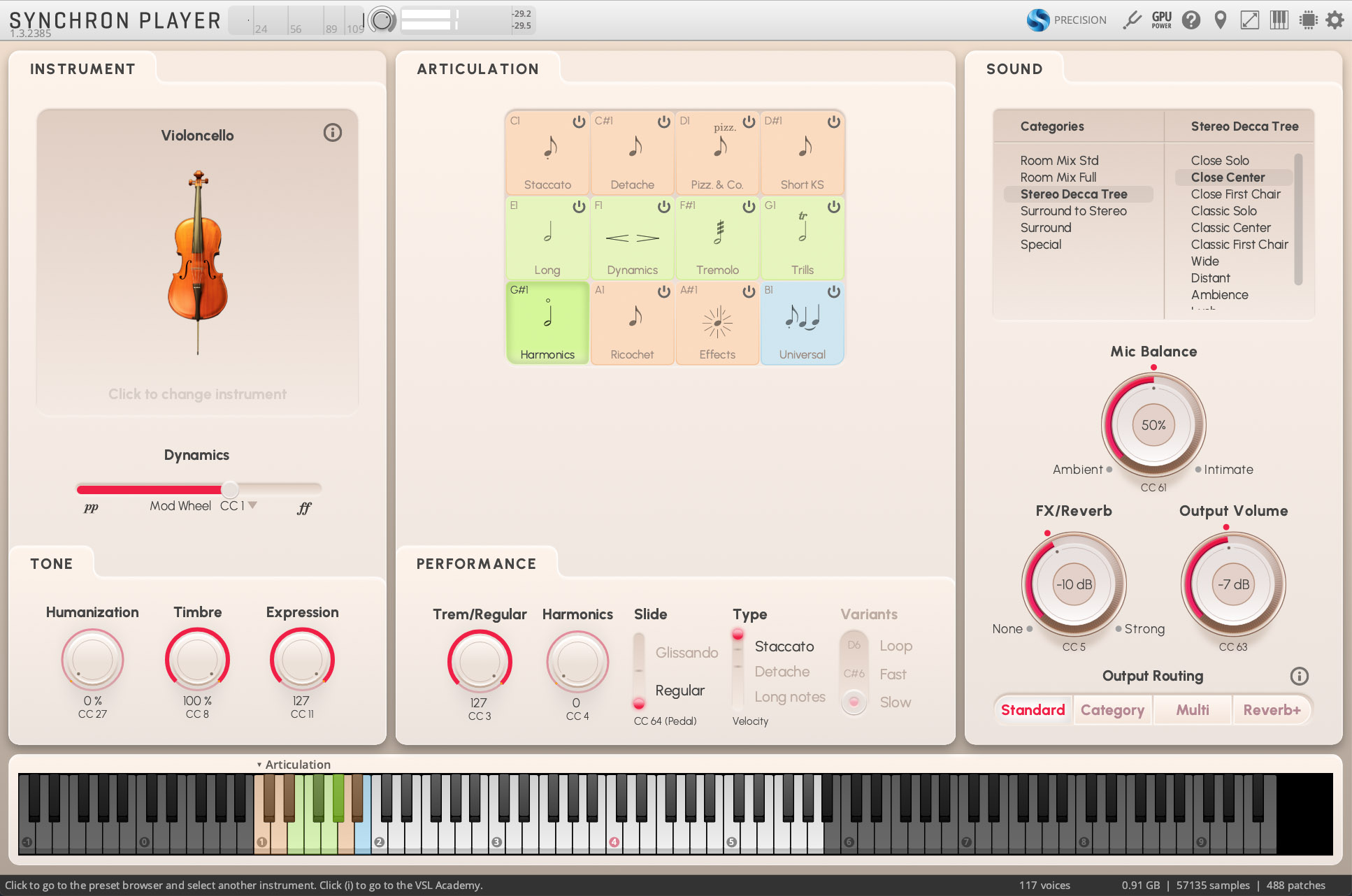Click the location pin icon

point(1221,20)
